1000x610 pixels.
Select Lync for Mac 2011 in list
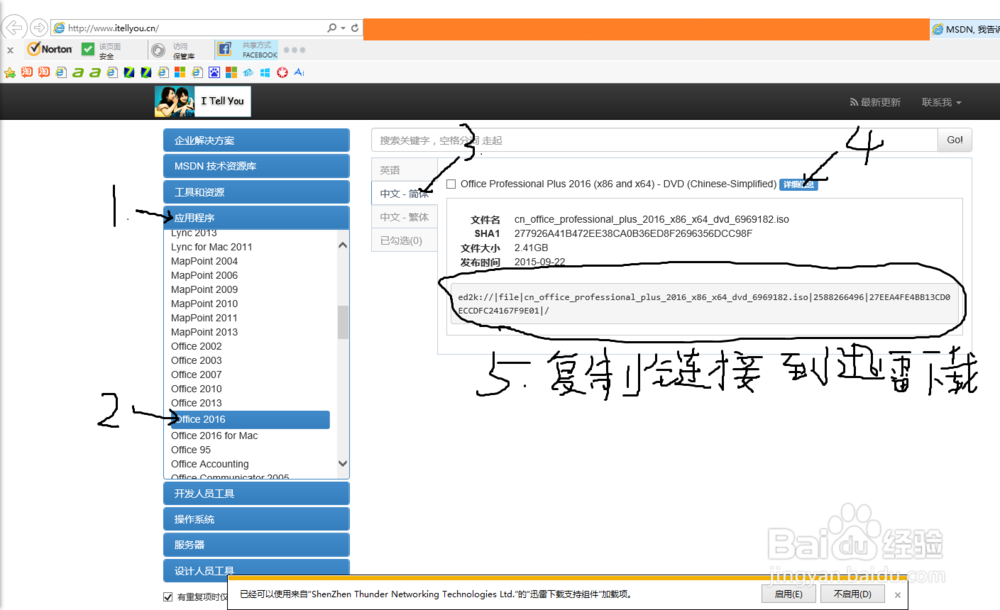[212, 247]
